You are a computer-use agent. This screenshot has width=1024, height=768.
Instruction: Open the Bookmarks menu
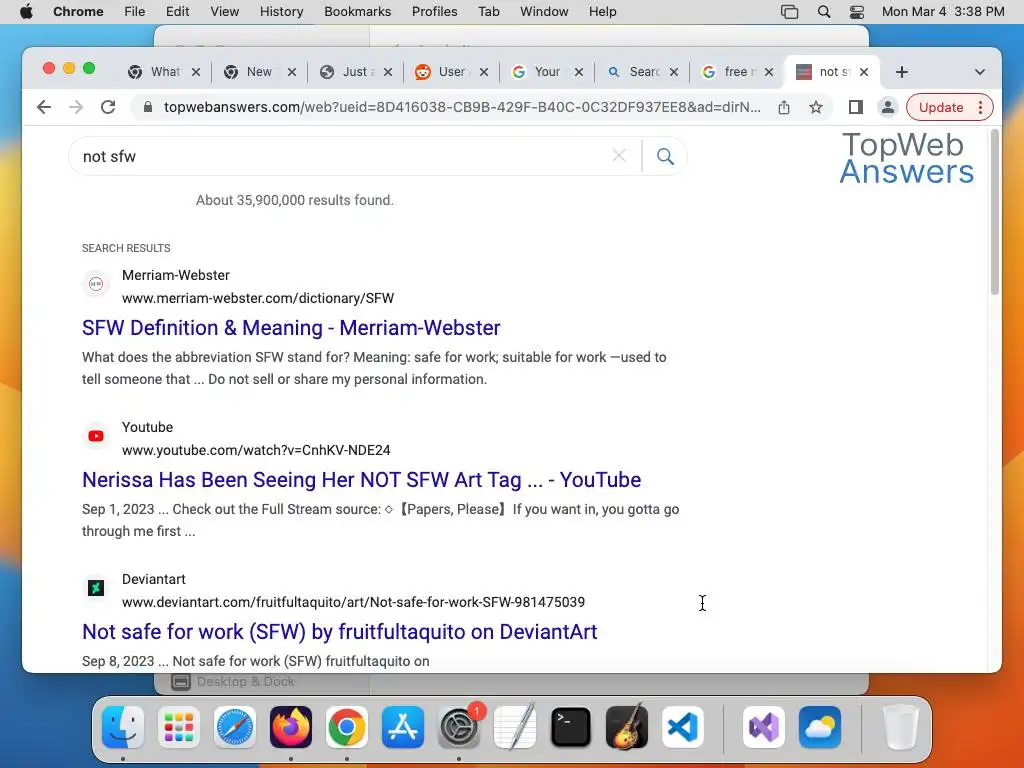357,12
